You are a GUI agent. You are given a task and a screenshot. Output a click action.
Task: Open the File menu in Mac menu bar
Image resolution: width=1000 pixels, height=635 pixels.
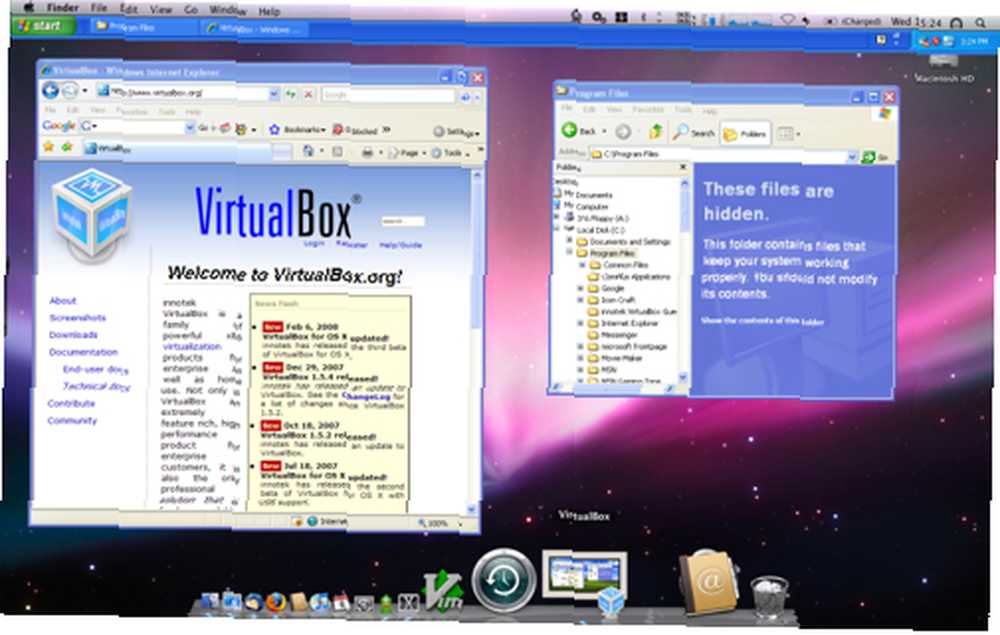pyautogui.click(x=99, y=8)
